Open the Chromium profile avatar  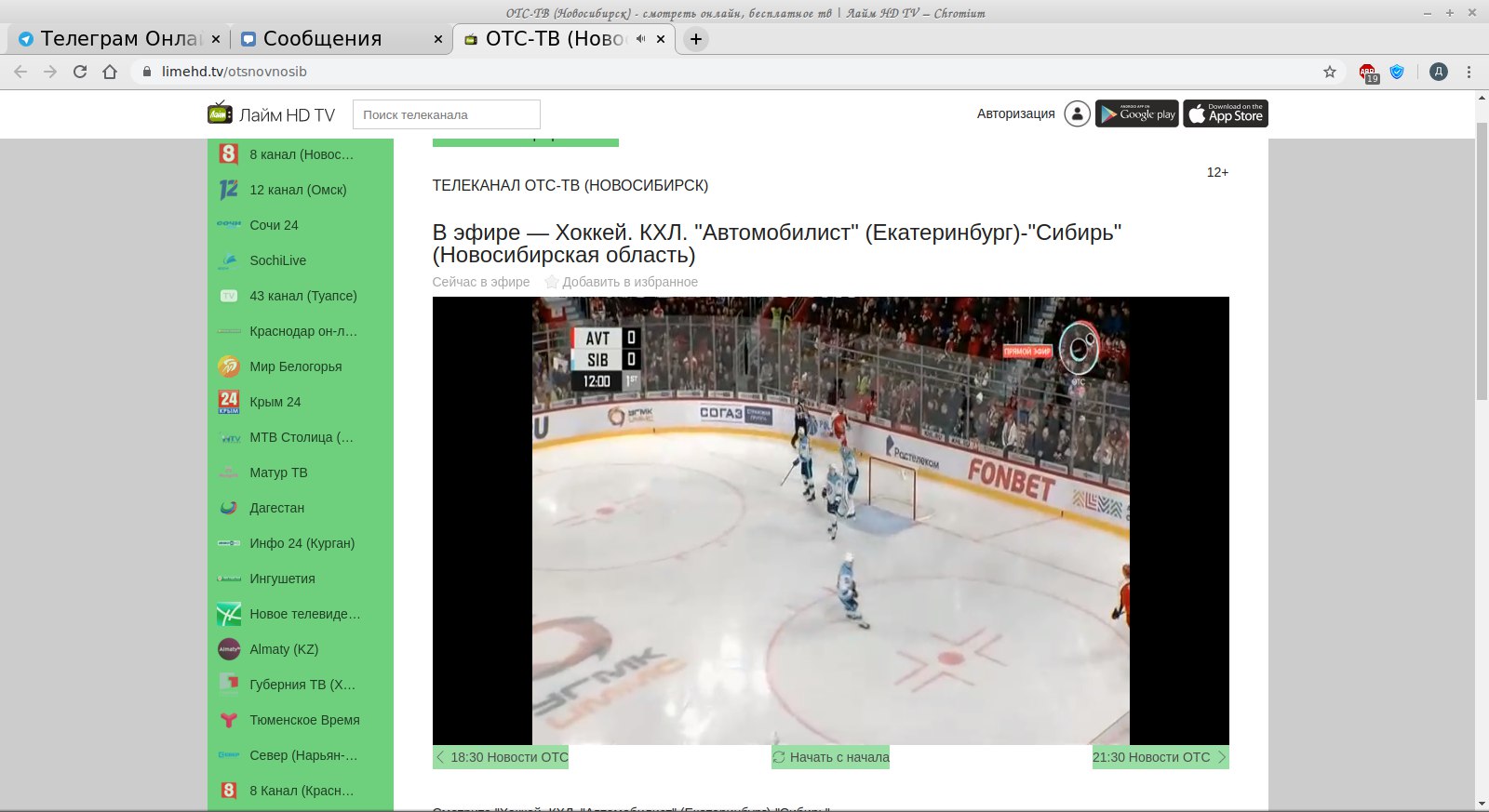[1439, 72]
